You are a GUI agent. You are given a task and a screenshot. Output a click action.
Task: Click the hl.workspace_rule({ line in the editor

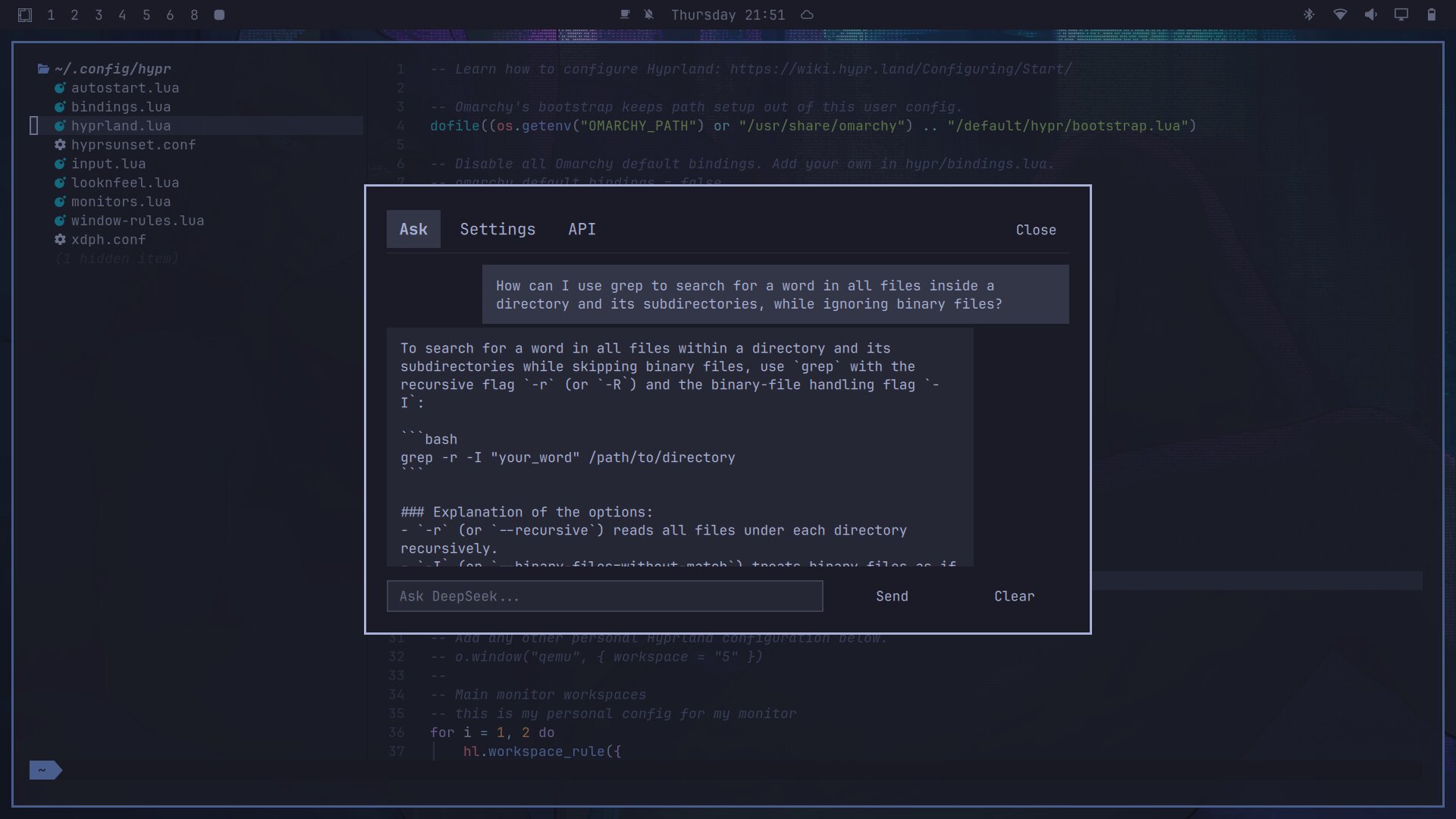pos(542,752)
